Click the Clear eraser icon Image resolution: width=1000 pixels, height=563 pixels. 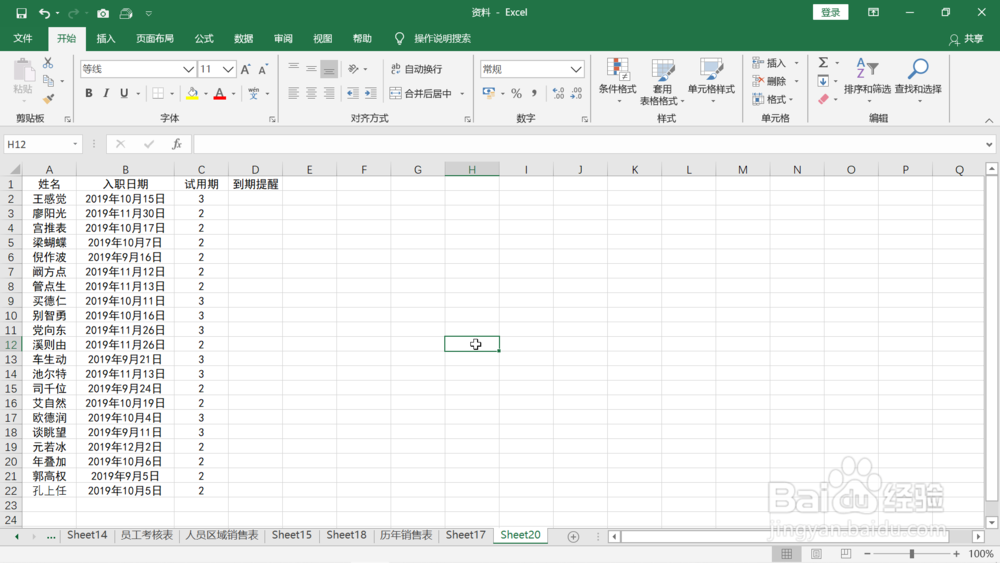[823, 99]
